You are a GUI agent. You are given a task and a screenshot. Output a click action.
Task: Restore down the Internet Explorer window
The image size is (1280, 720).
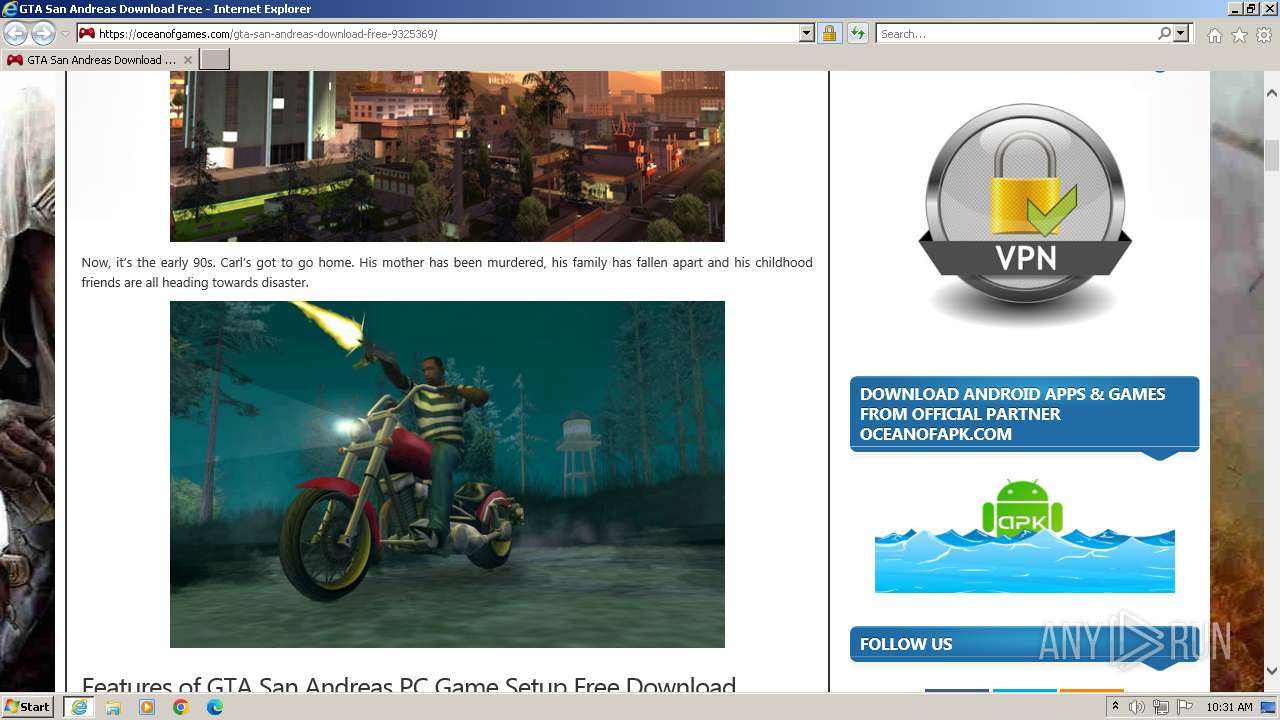[1250, 9]
